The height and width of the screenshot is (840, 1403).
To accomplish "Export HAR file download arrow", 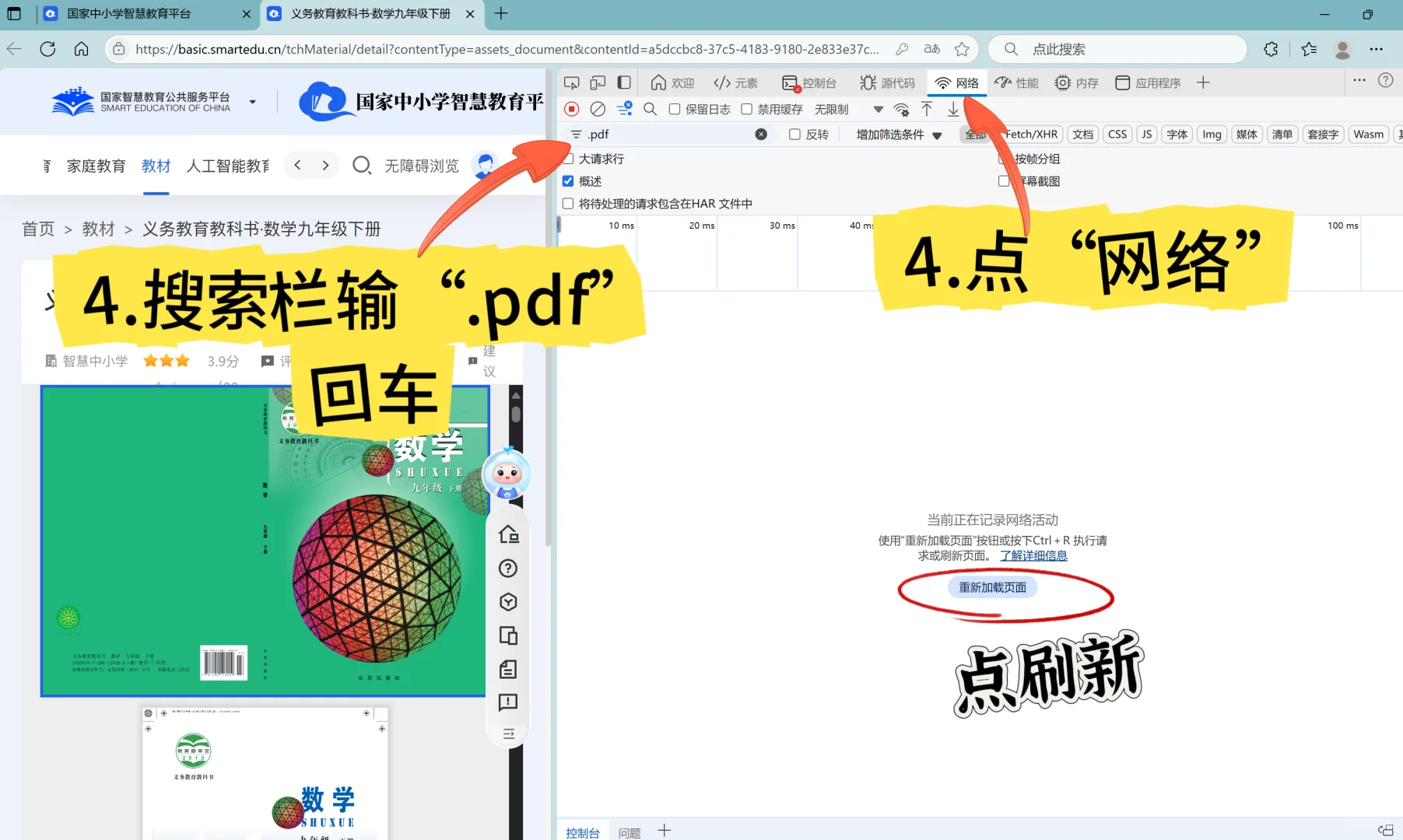I will pos(953,109).
